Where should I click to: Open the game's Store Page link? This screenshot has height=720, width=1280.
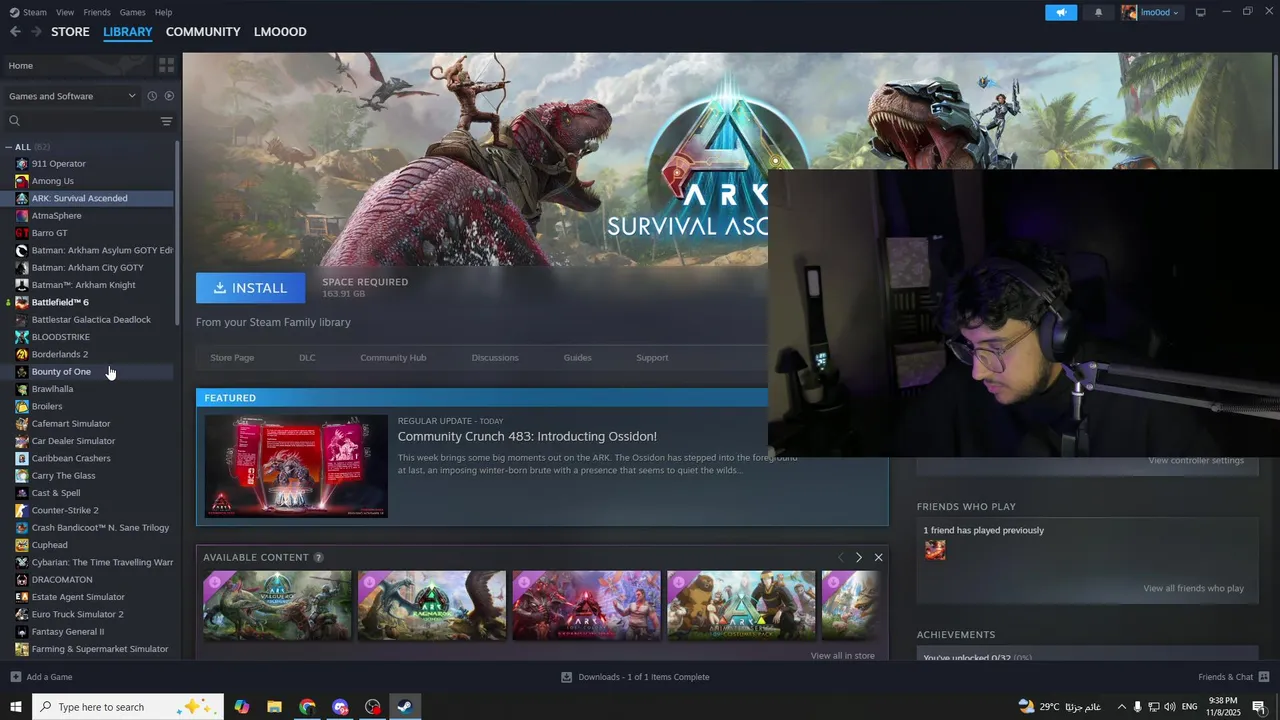pos(232,358)
